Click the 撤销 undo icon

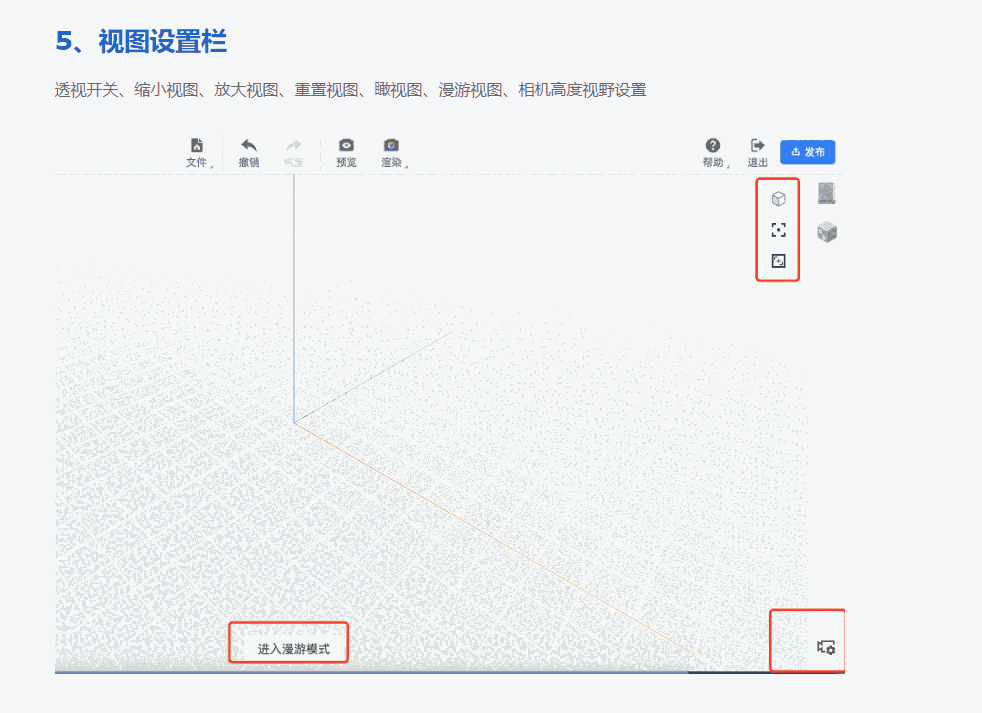point(247,146)
